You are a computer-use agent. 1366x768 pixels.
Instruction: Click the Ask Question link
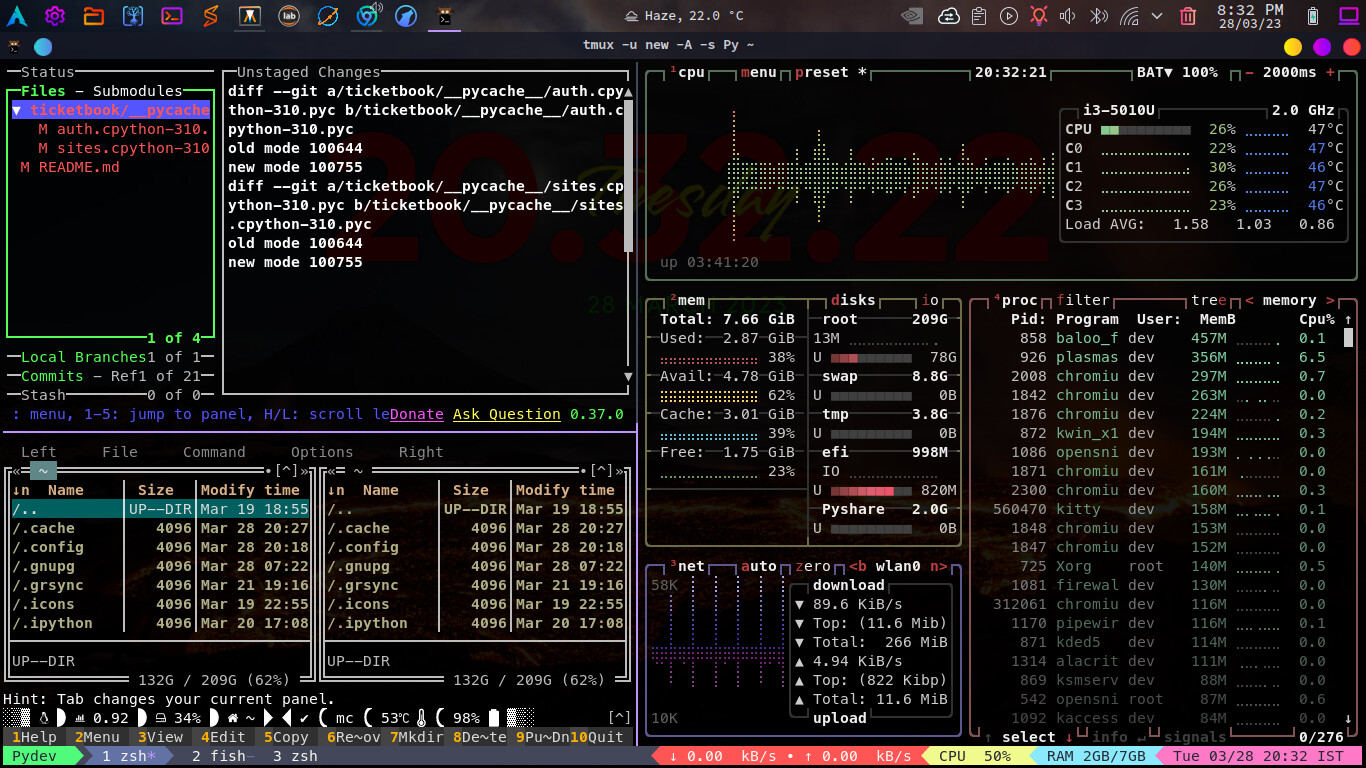(507, 414)
